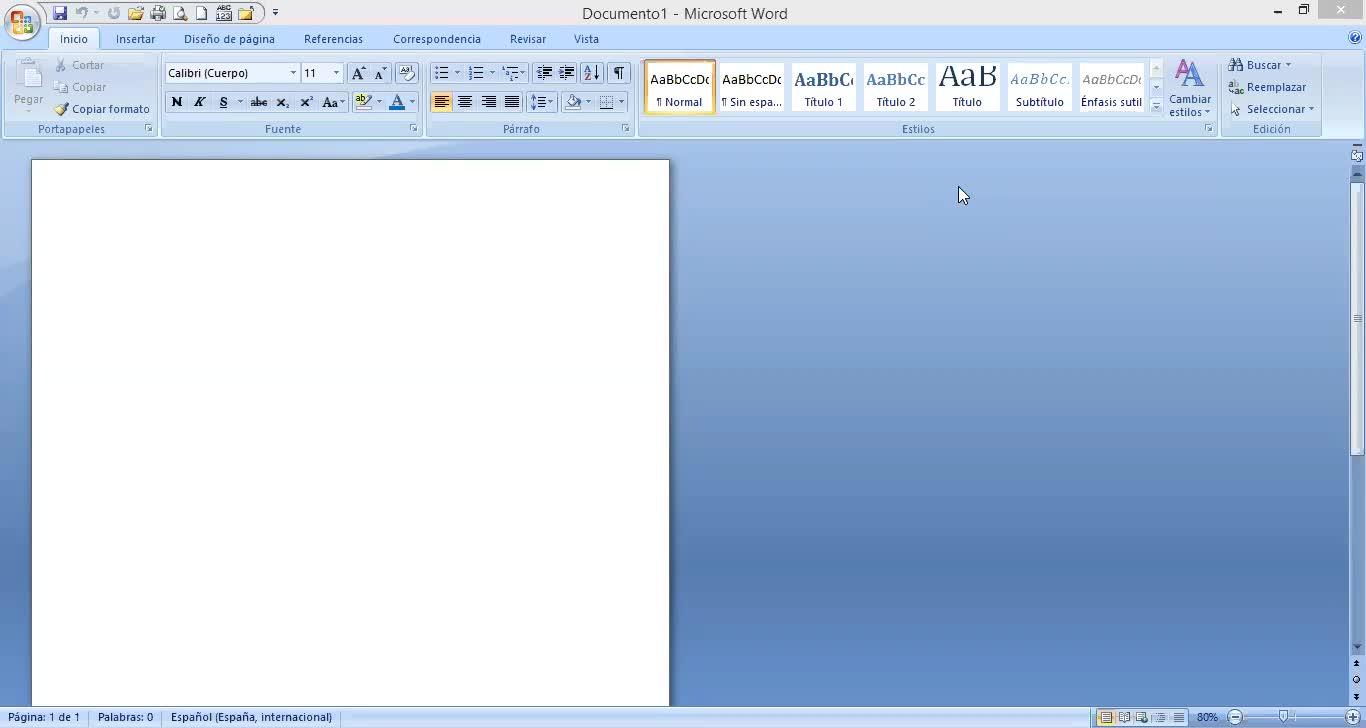Image resolution: width=1366 pixels, height=728 pixels.
Task: Create a new blank document from the quick access toolbar
Action: tap(201, 13)
